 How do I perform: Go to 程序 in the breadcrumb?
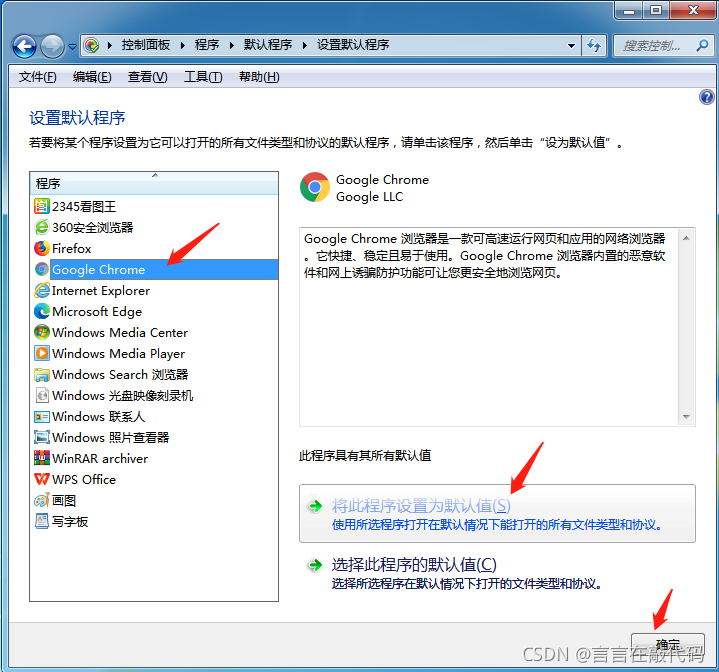pos(207,45)
